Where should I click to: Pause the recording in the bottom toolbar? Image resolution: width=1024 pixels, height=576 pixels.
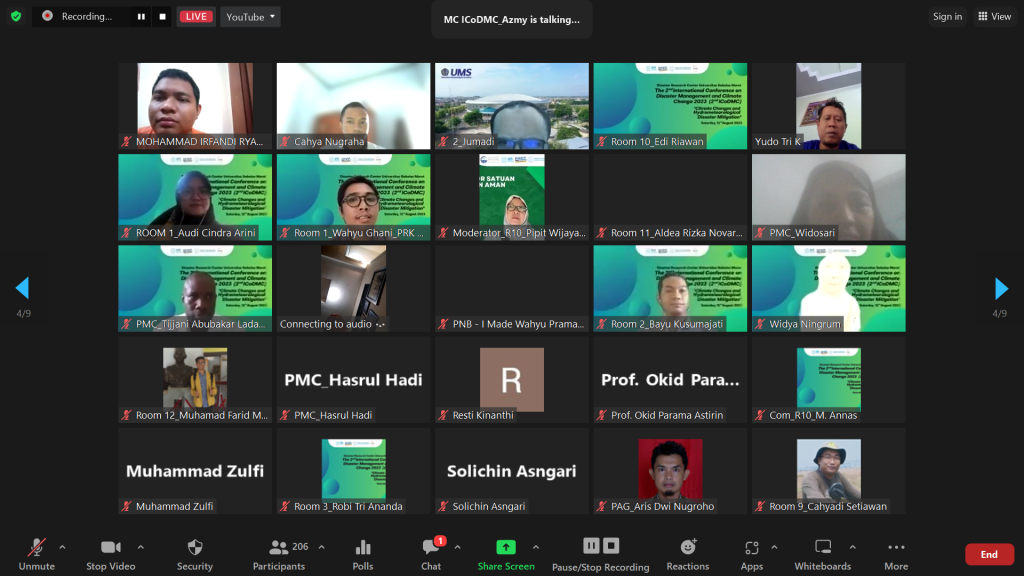click(x=591, y=546)
